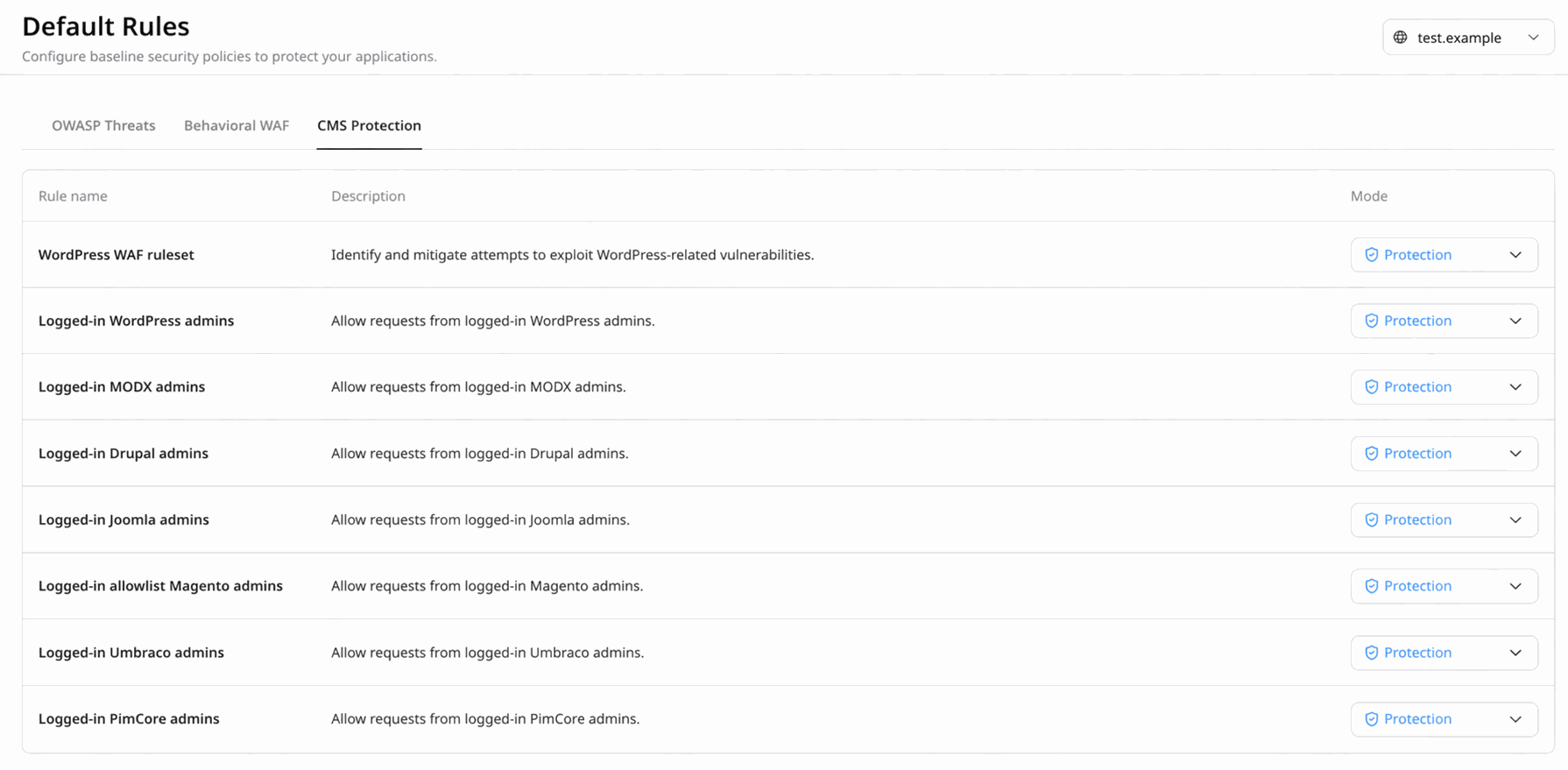Click the Logged-in WordPress admins rule name

[136, 321]
